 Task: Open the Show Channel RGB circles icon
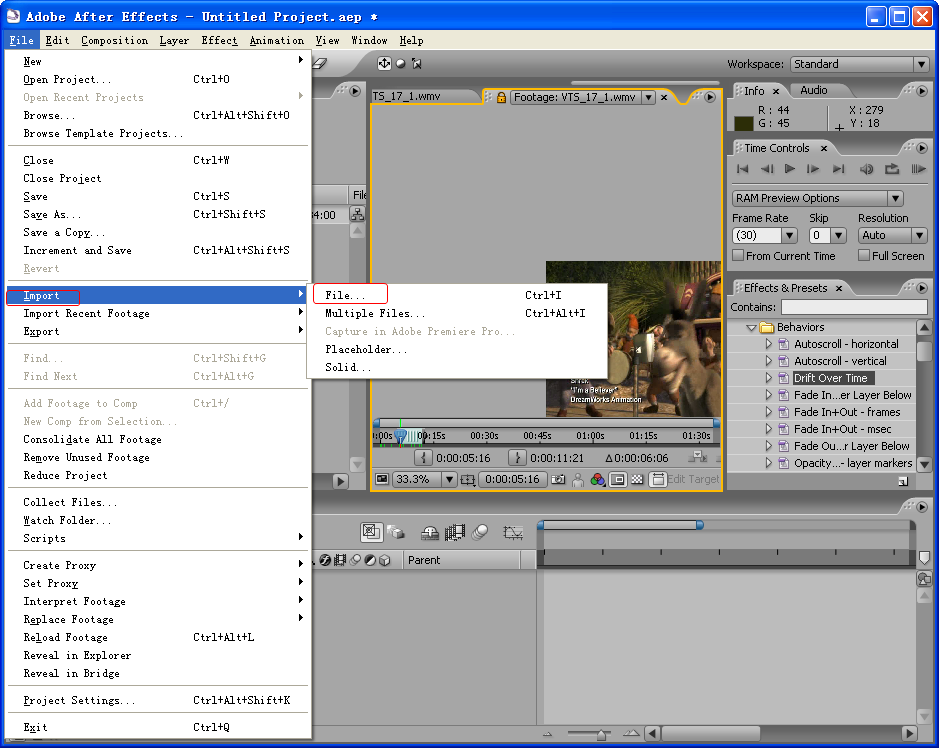click(598, 479)
